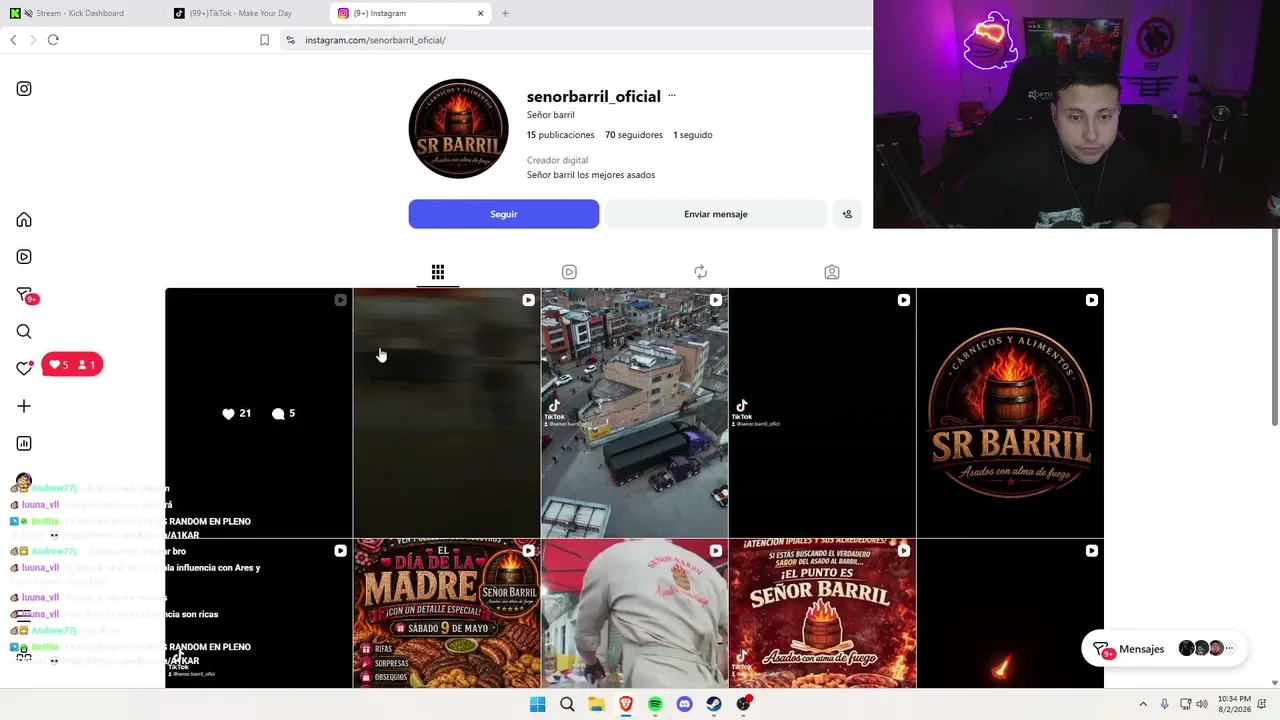Screen dimensions: 1280x720
Task: Open Windows taskbar search
Action: click(x=567, y=704)
